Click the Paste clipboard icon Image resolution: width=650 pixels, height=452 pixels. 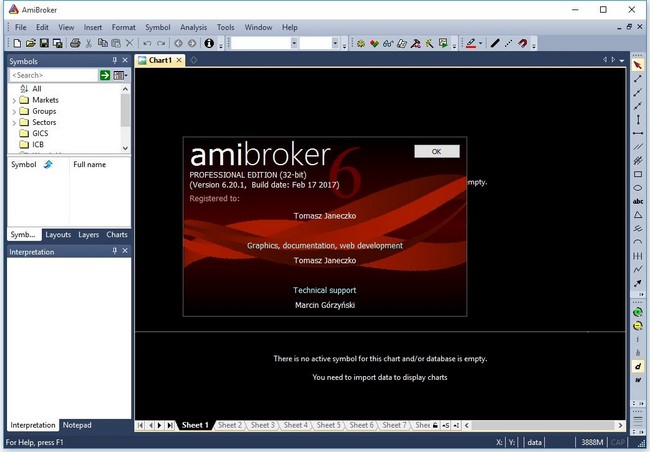pyautogui.click(x=116, y=43)
